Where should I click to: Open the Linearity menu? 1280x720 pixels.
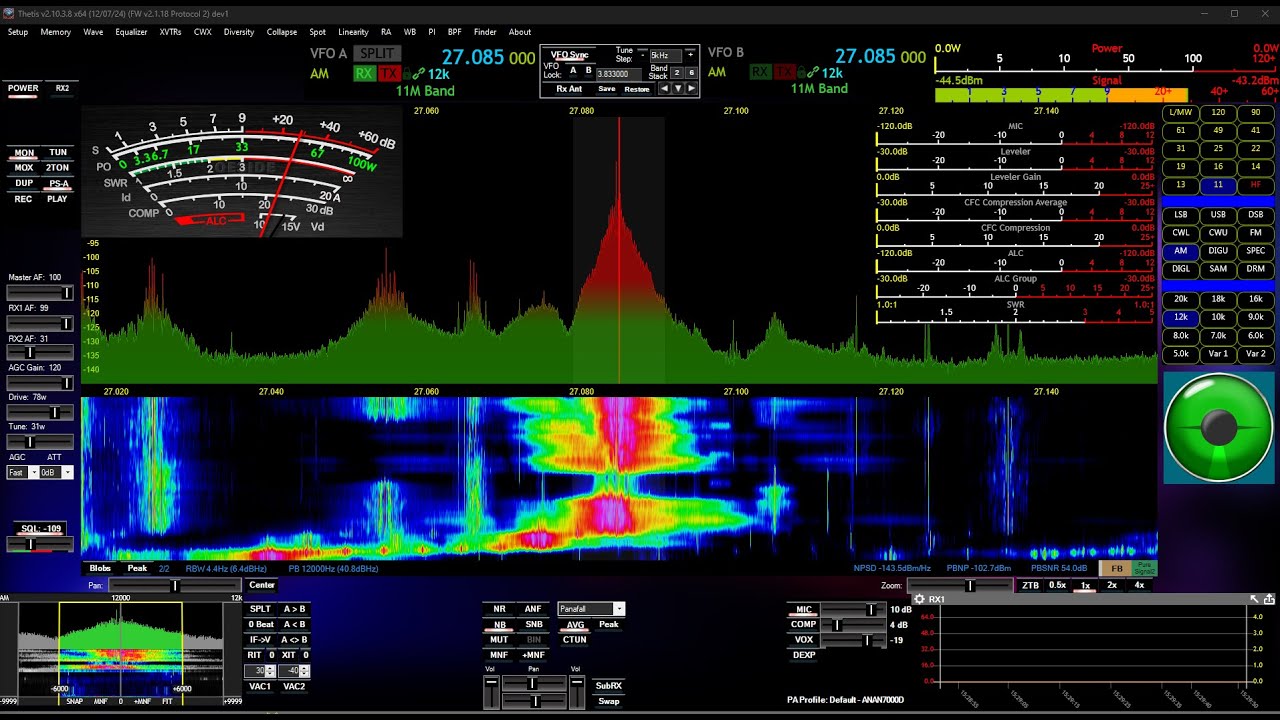353,32
